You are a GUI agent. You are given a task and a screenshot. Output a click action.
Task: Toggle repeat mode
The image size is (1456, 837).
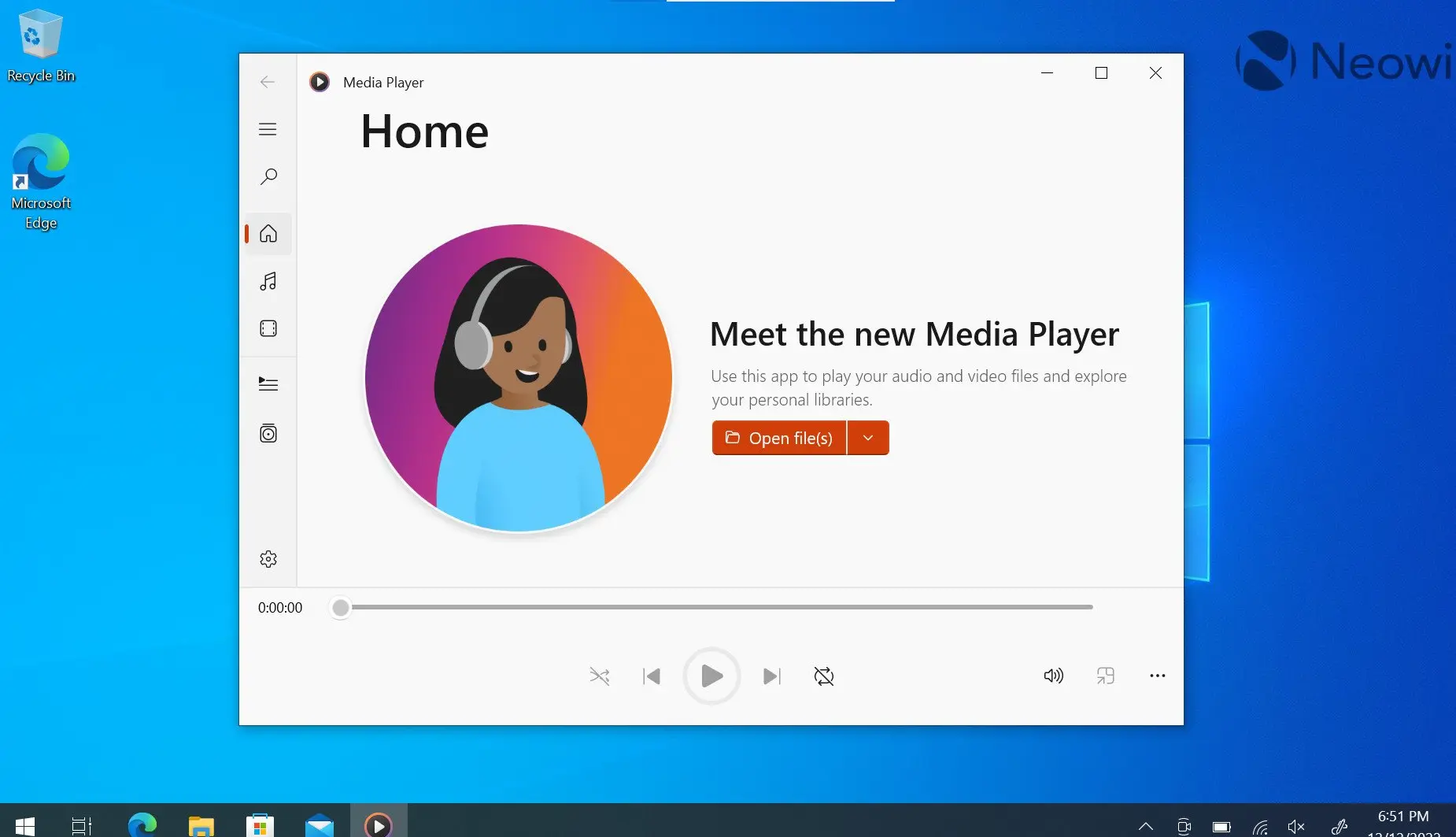click(x=824, y=676)
